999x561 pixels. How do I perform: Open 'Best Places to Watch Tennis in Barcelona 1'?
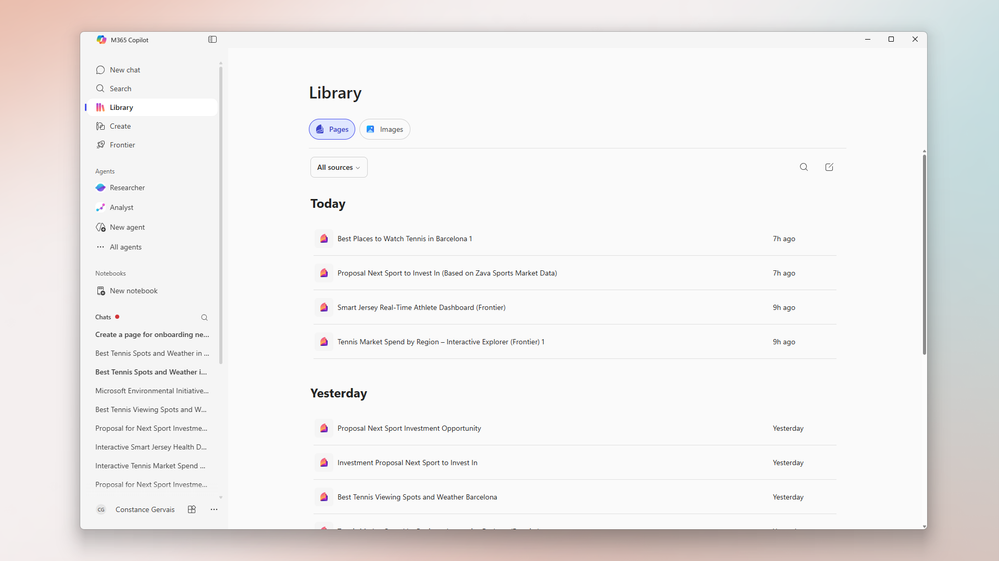[x=575, y=239]
